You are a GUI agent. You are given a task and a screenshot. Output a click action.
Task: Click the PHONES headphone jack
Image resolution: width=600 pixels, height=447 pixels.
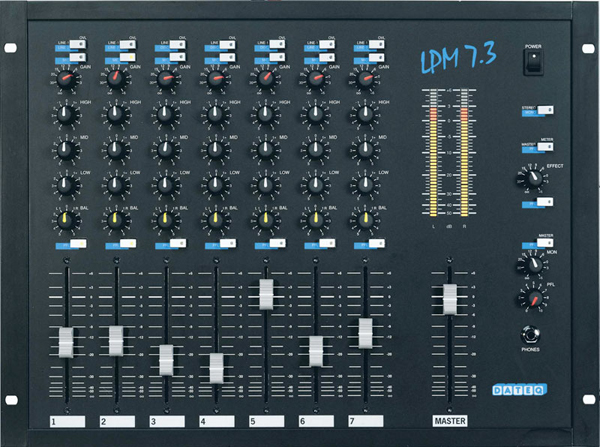pos(531,335)
